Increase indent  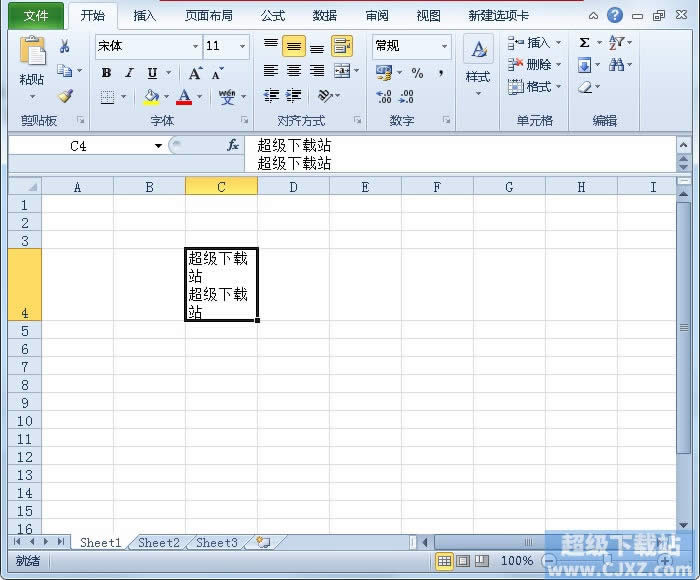[293, 96]
